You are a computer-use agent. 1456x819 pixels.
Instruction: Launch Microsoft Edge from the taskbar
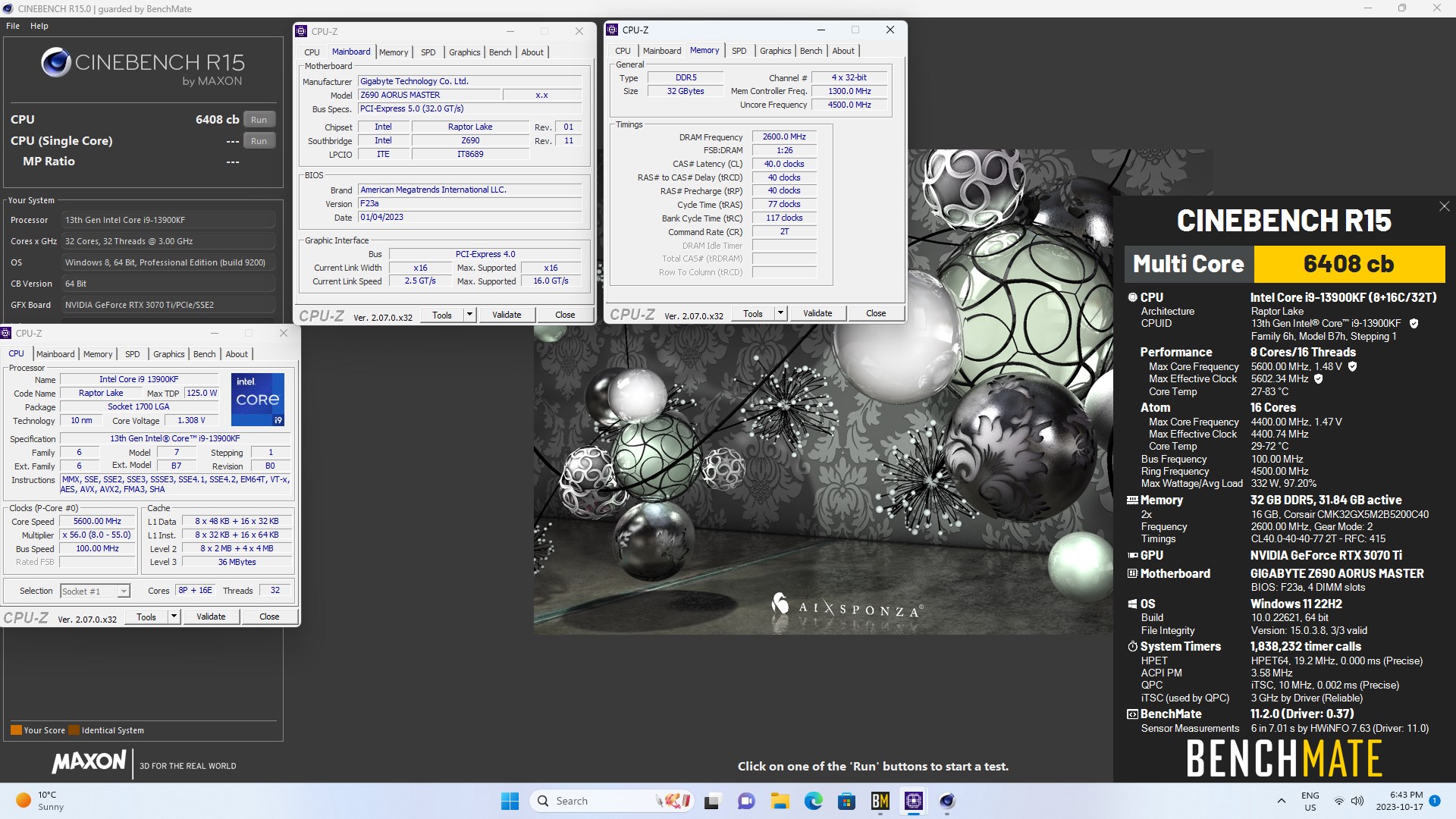pos(813,801)
